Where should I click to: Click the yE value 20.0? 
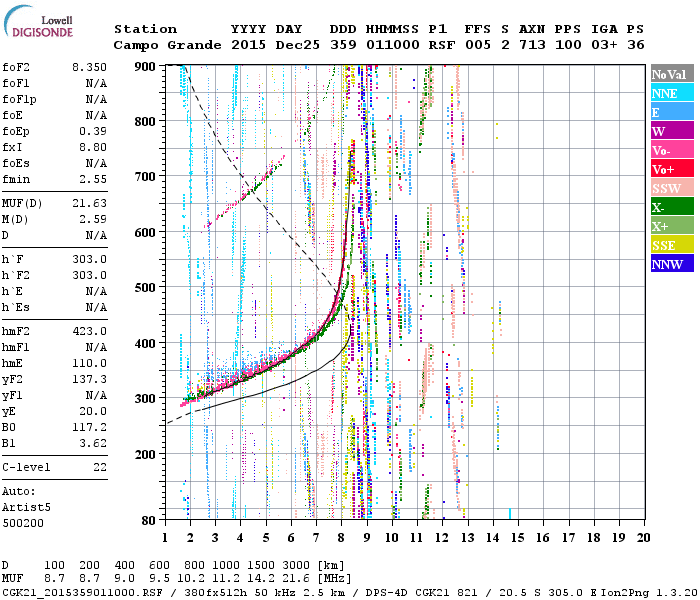coord(93,412)
